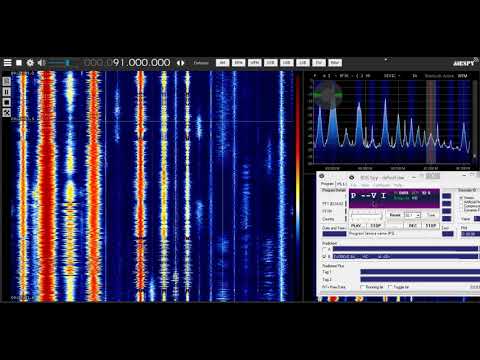Click the pause icon in the waterfall side toolbar
480x360 pixels.
pyautogui.click(x=6, y=92)
